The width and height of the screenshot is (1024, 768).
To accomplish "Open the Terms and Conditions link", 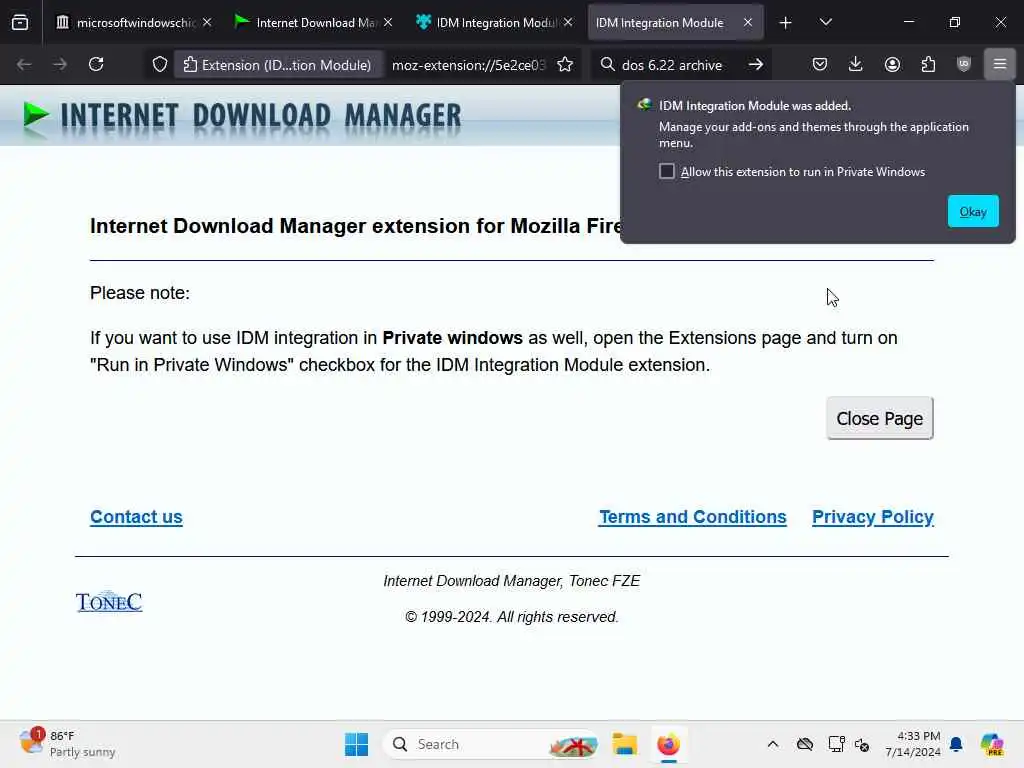I will [693, 517].
